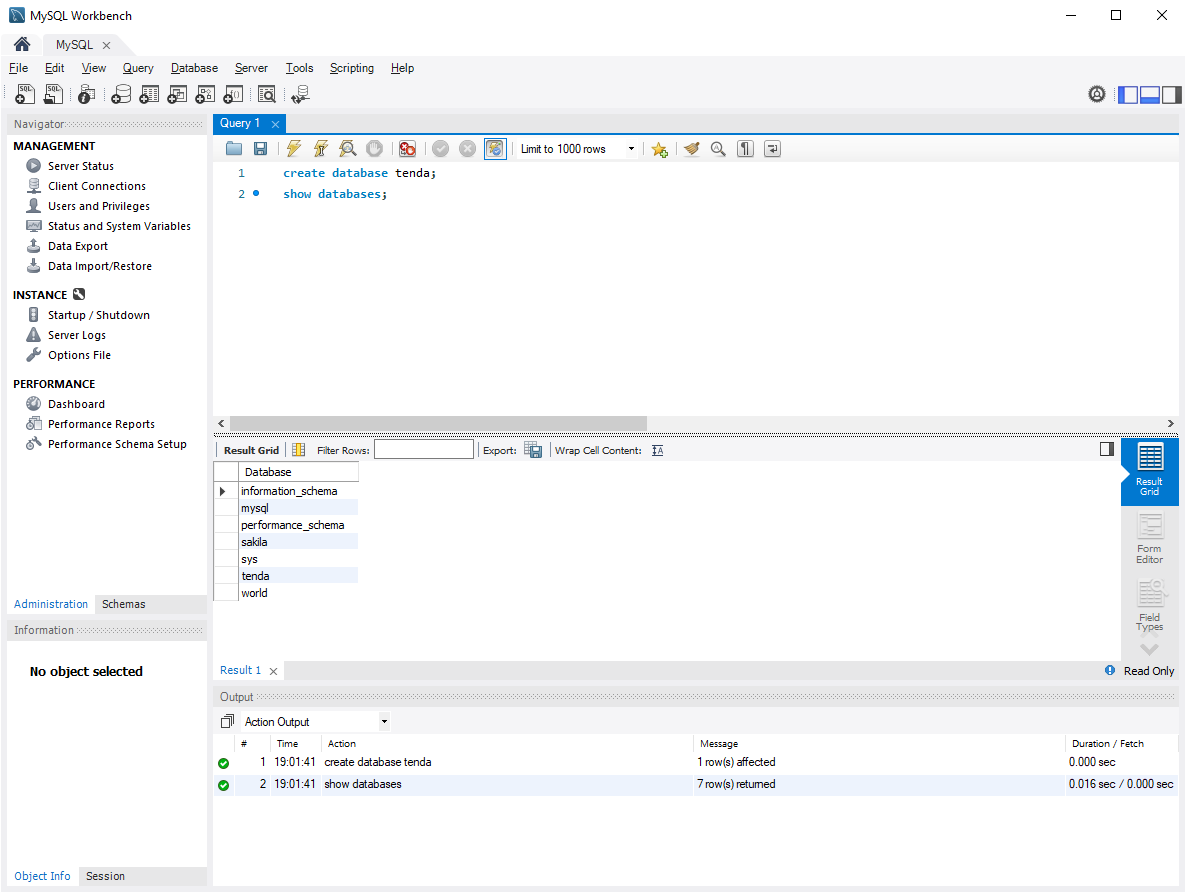Commit transaction checkmark icon
This screenshot has height=893, width=1186.
440,149
